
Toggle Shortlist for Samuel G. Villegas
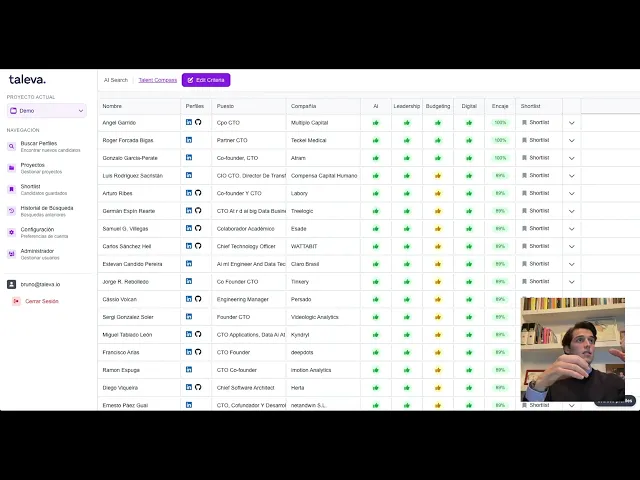pyautogui.click(x=536, y=229)
